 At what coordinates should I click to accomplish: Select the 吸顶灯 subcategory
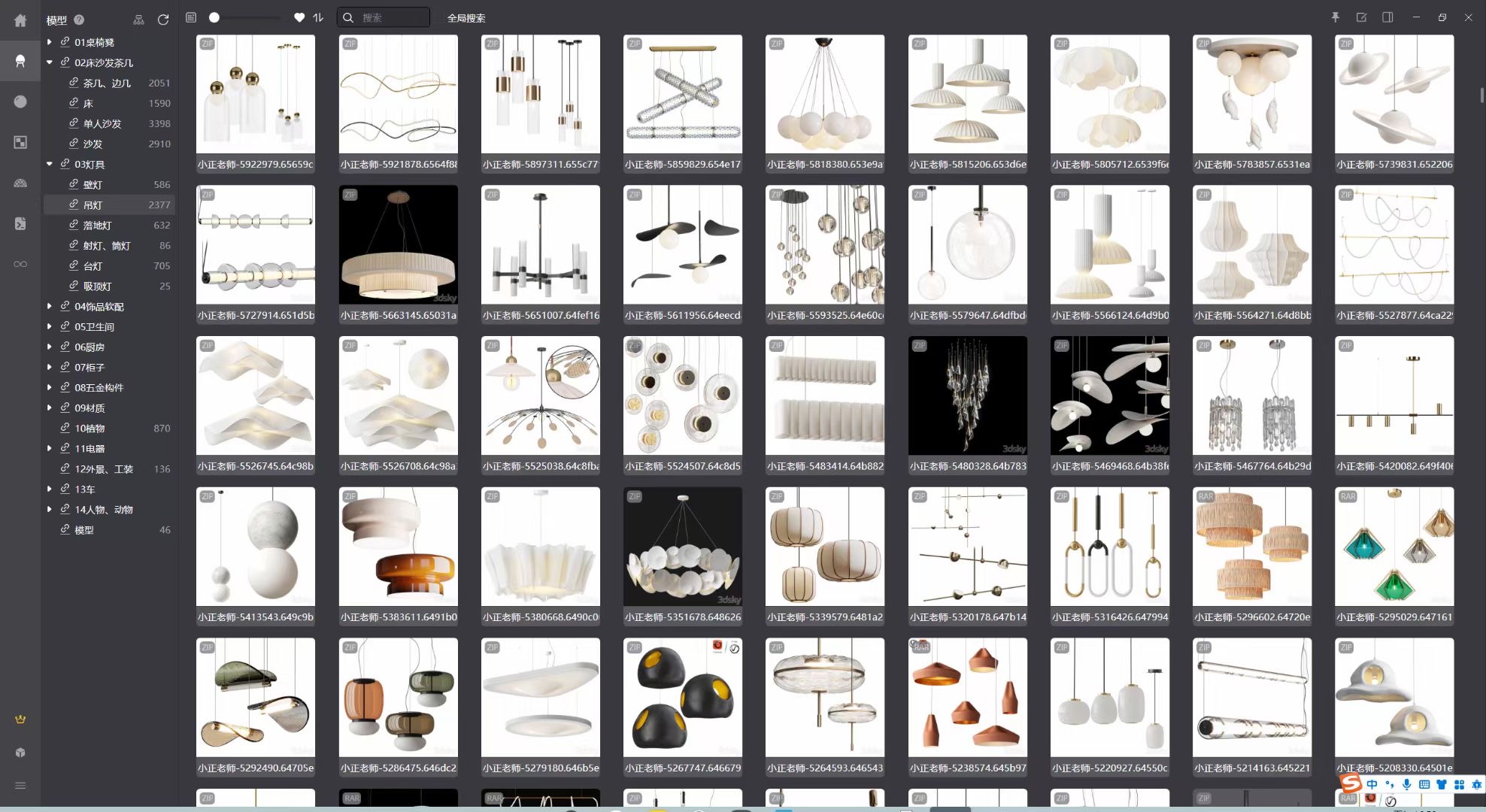coord(109,286)
